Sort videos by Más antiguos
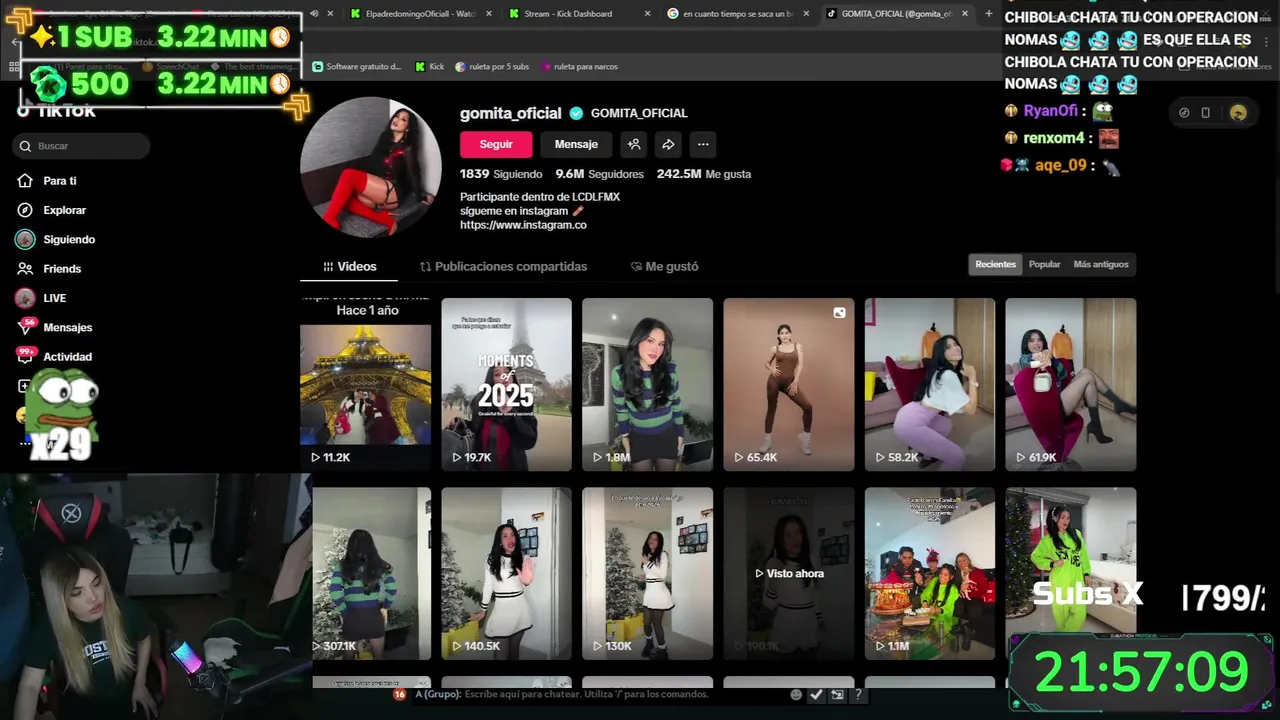Image resolution: width=1280 pixels, height=720 pixels. [x=1101, y=264]
